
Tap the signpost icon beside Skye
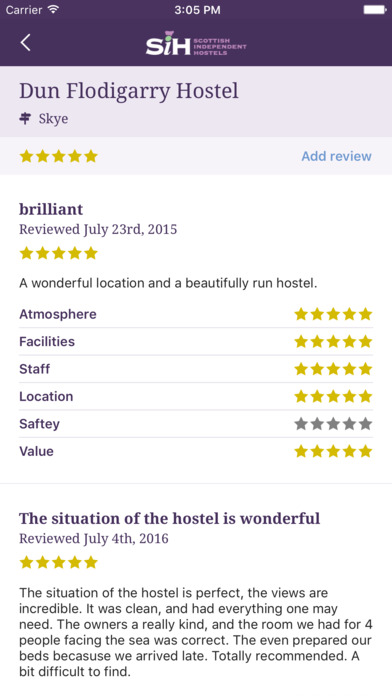(25, 119)
